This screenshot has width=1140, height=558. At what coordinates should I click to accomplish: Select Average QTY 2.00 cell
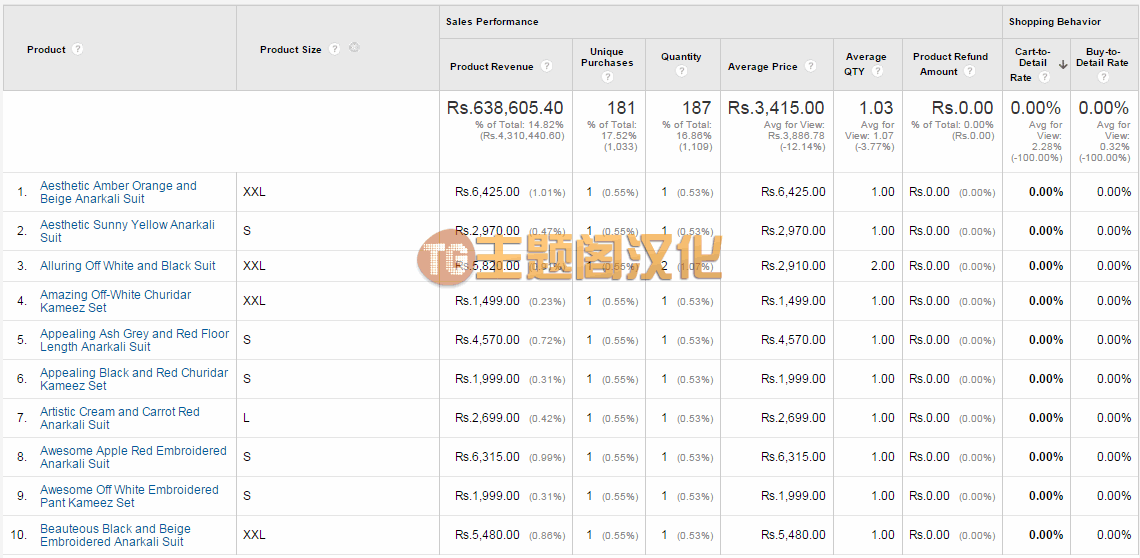(883, 266)
